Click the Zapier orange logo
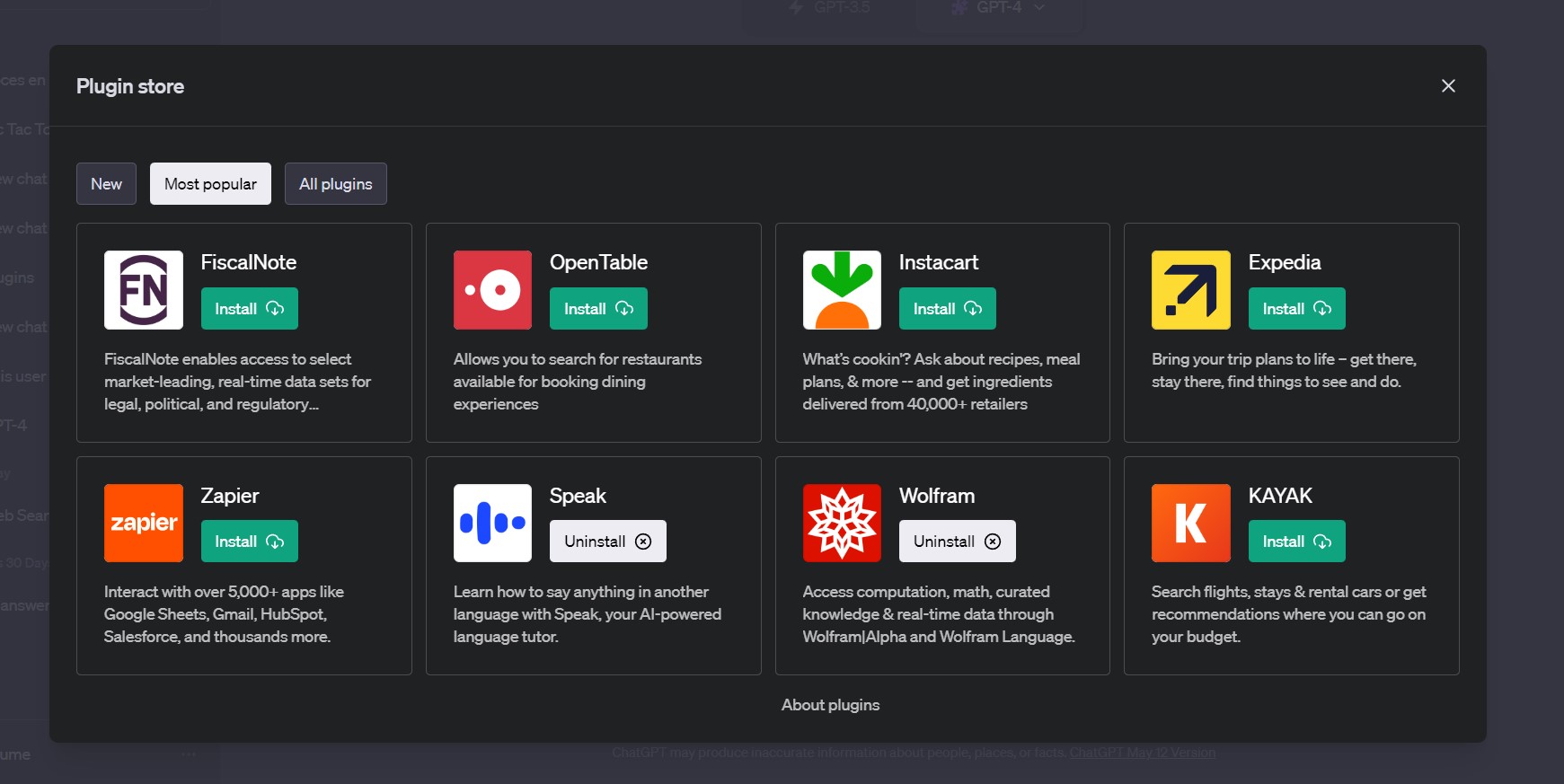1564x784 pixels. pos(144,523)
